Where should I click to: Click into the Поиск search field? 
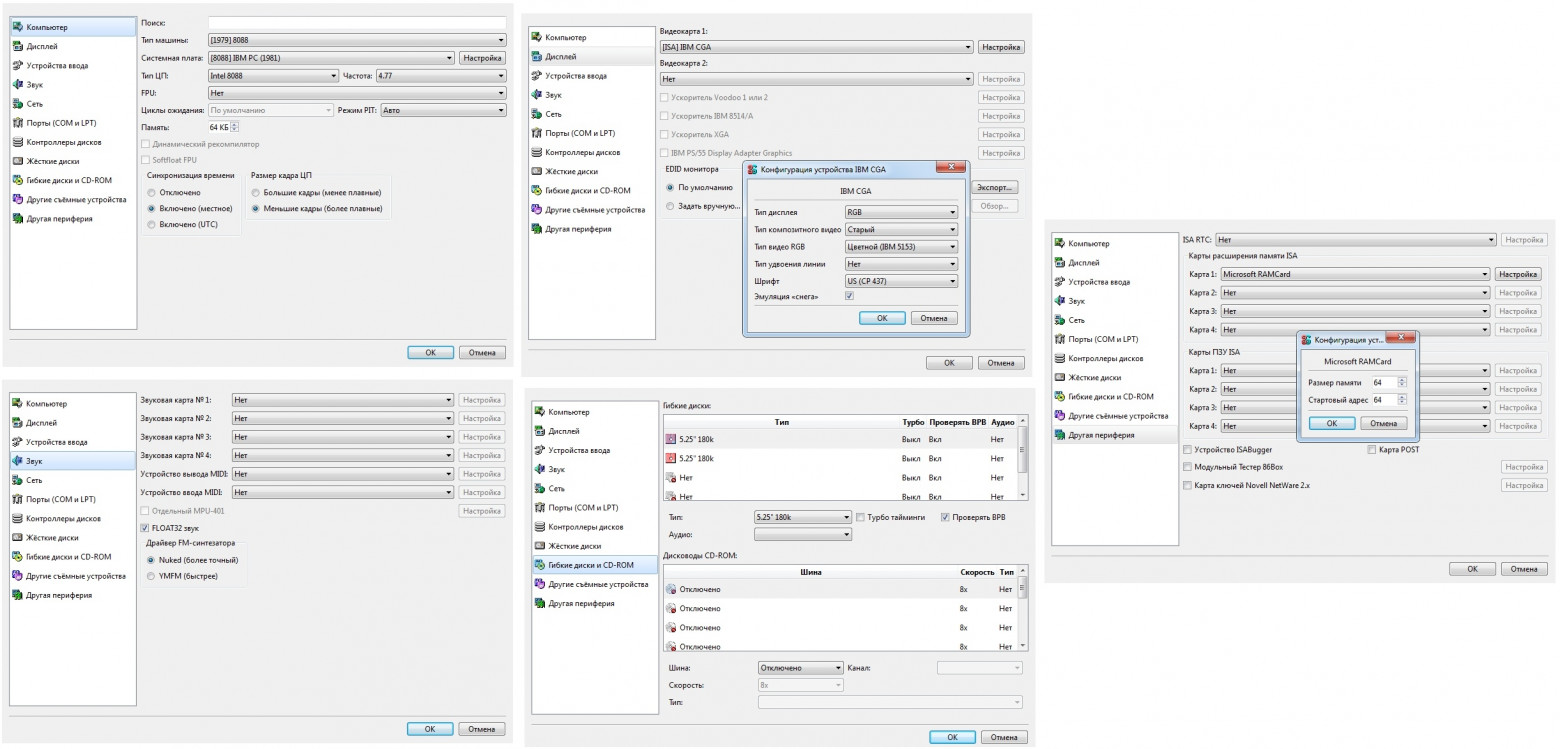(x=356, y=22)
